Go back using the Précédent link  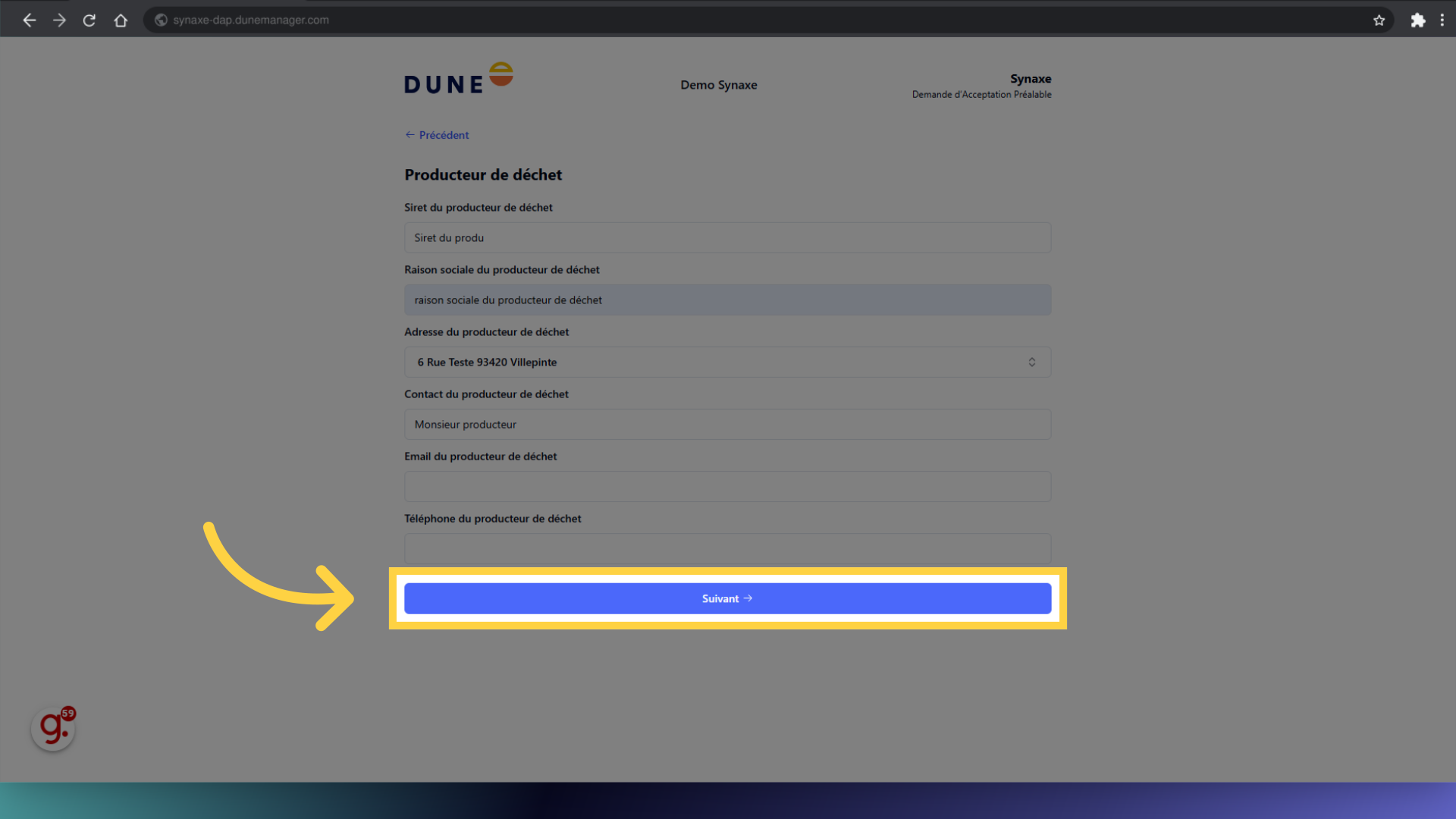point(436,135)
